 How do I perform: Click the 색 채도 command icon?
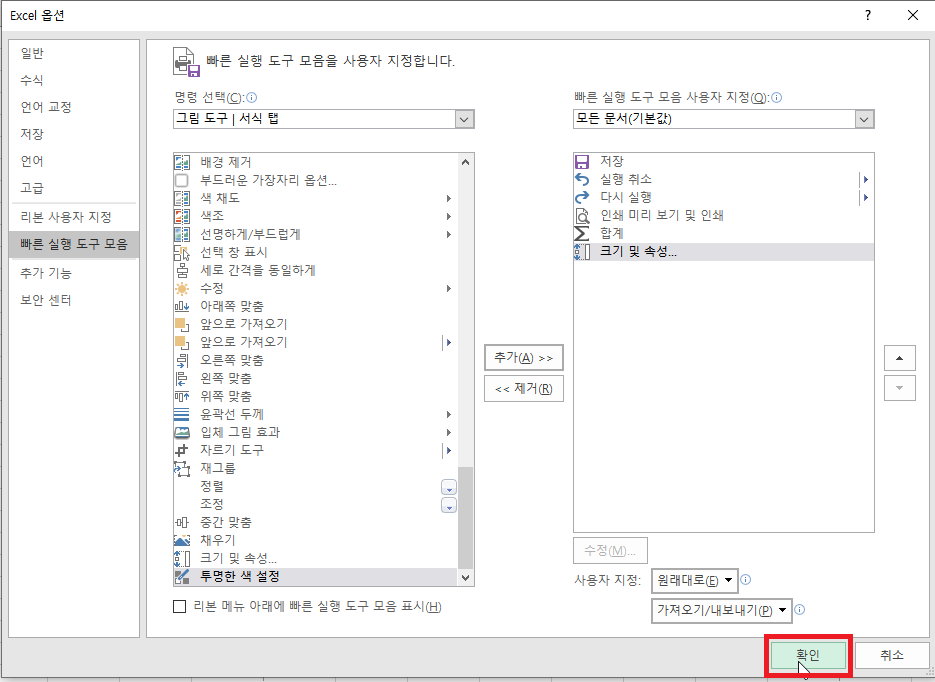[182, 198]
